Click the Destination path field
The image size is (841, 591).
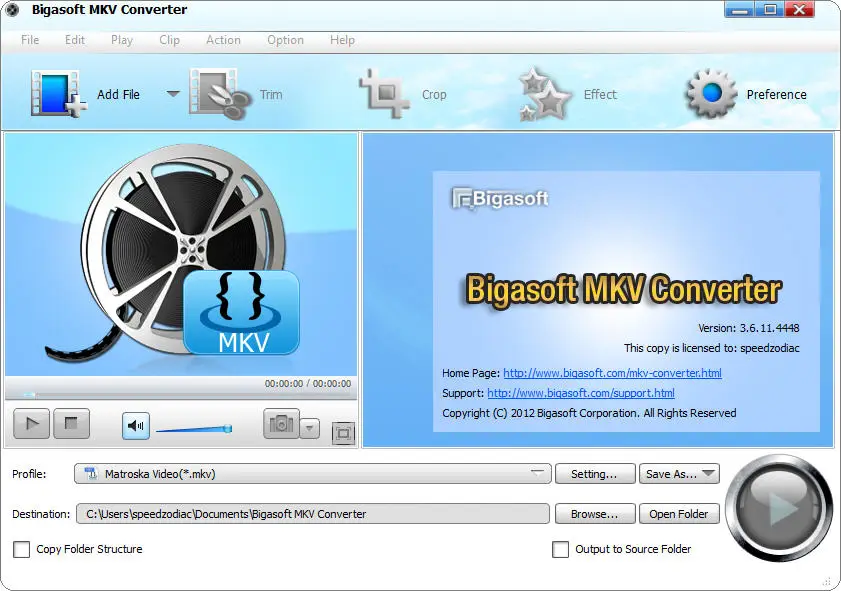pos(313,514)
